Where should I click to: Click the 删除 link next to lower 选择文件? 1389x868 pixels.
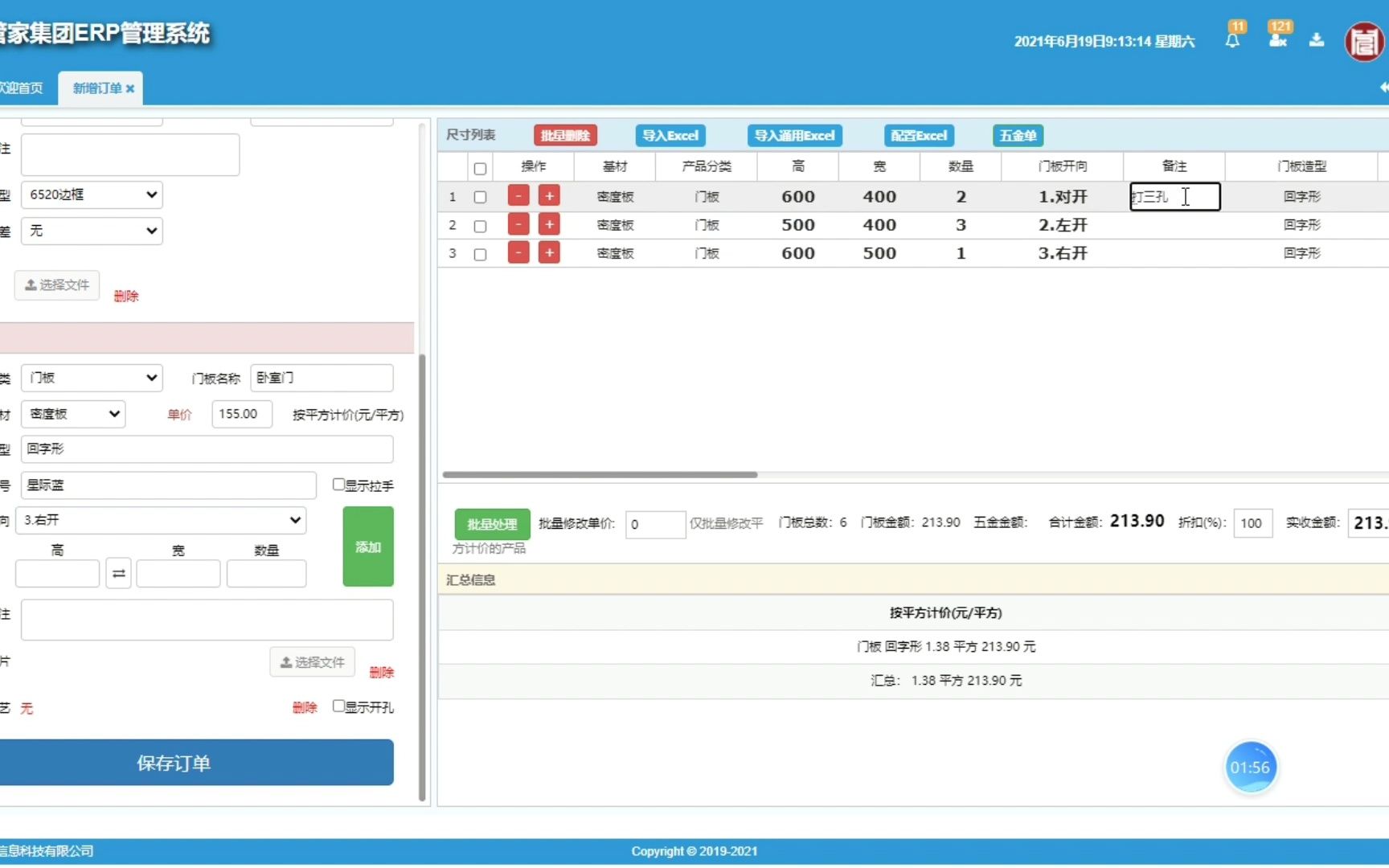click(381, 672)
